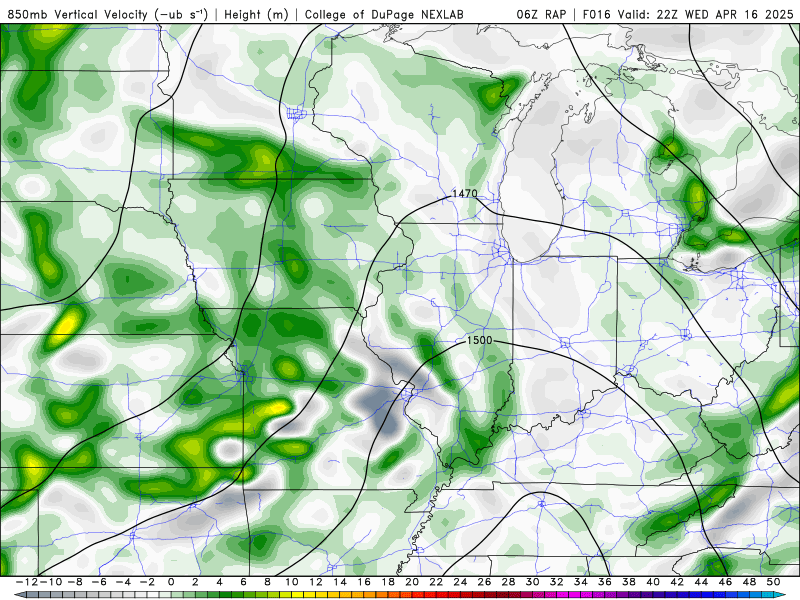
Task: Click the 48 value on the color scale
Action: 749,582
